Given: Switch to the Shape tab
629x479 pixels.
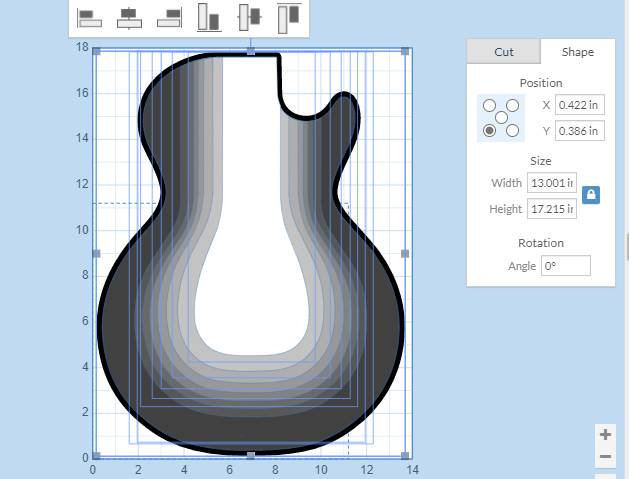Looking at the screenshot, I should click(577, 52).
